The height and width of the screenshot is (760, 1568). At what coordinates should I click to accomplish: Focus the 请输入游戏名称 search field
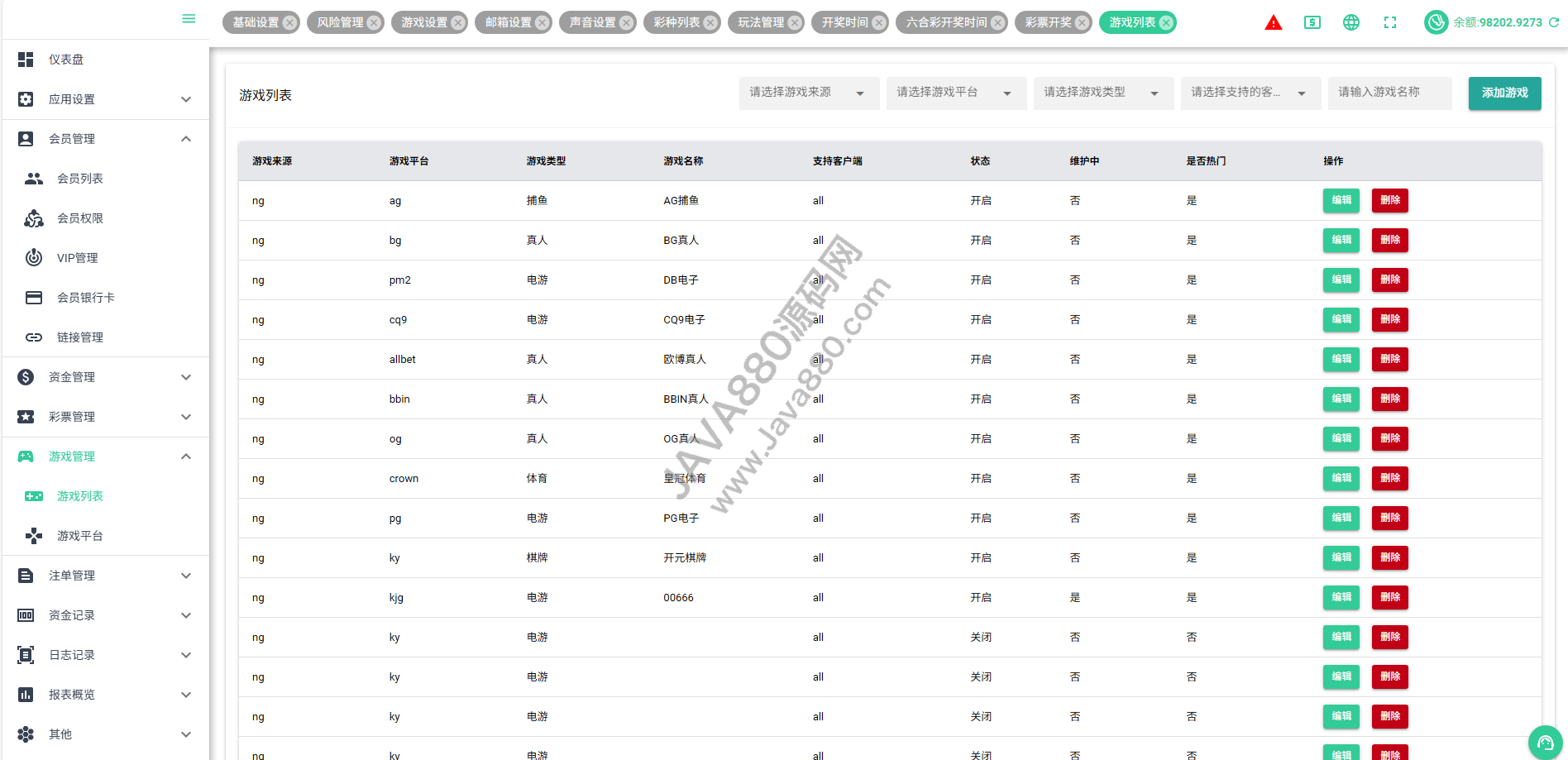(1389, 93)
